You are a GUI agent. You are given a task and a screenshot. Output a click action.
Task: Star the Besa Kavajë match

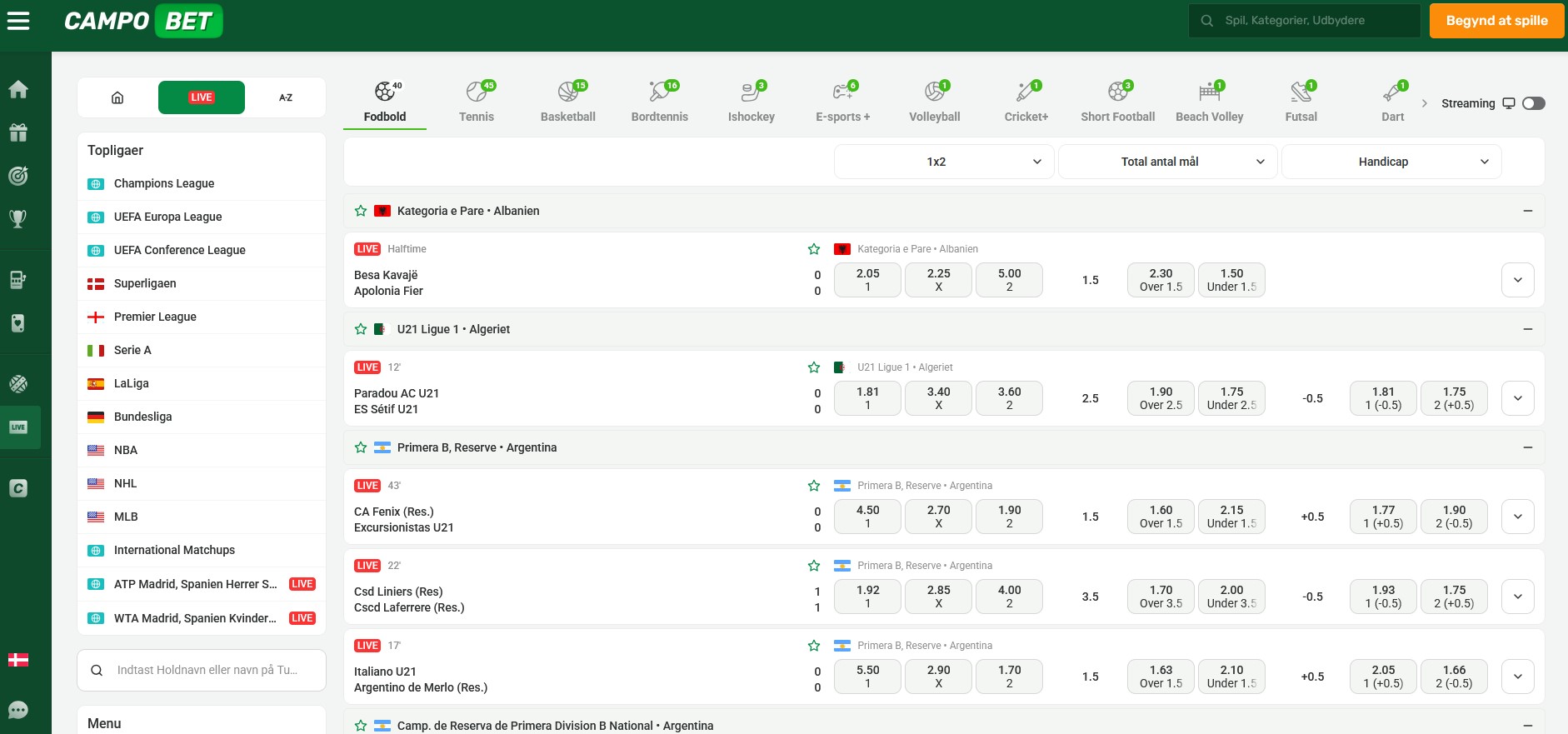814,249
